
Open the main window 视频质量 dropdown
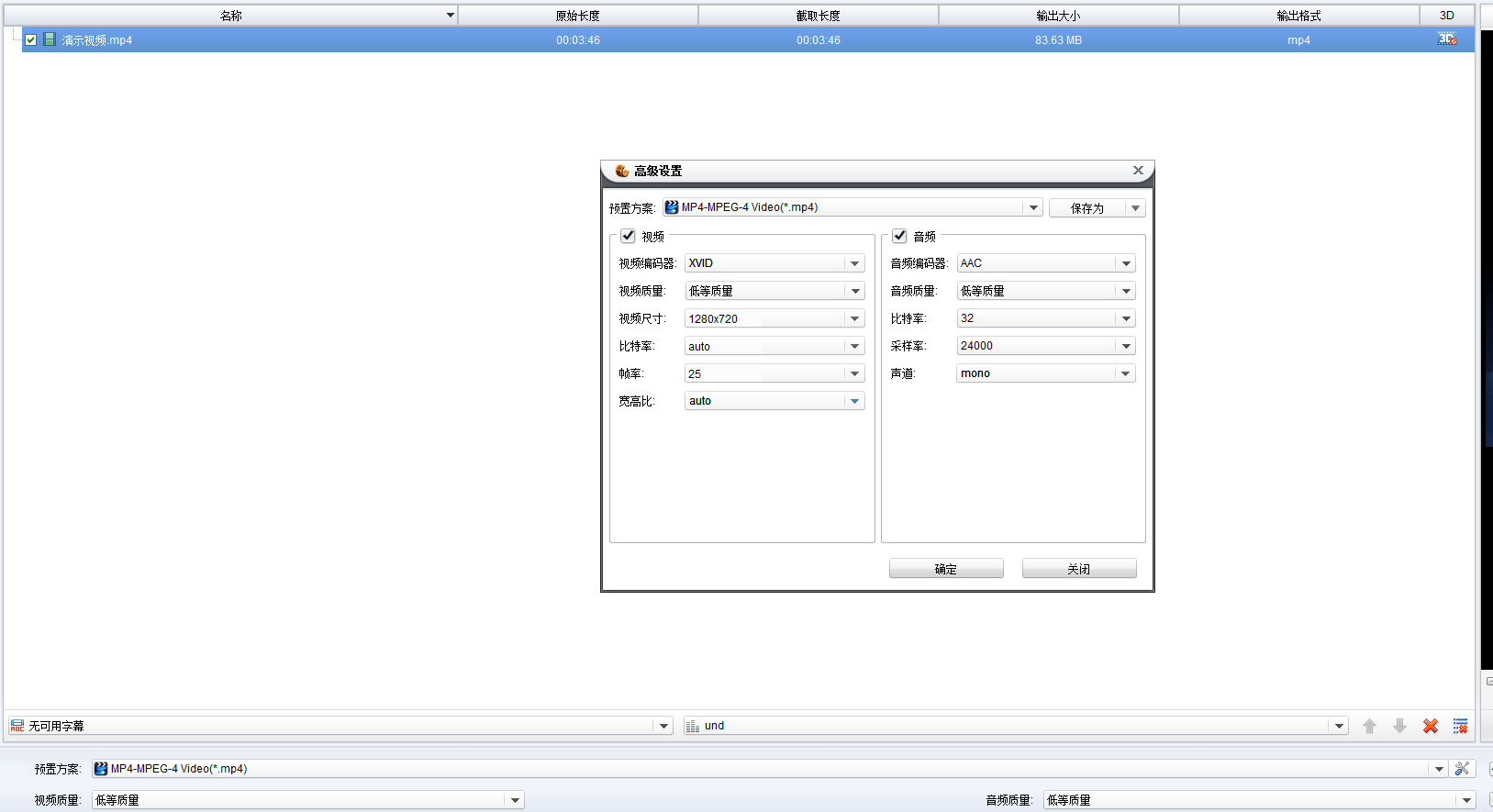516,800
